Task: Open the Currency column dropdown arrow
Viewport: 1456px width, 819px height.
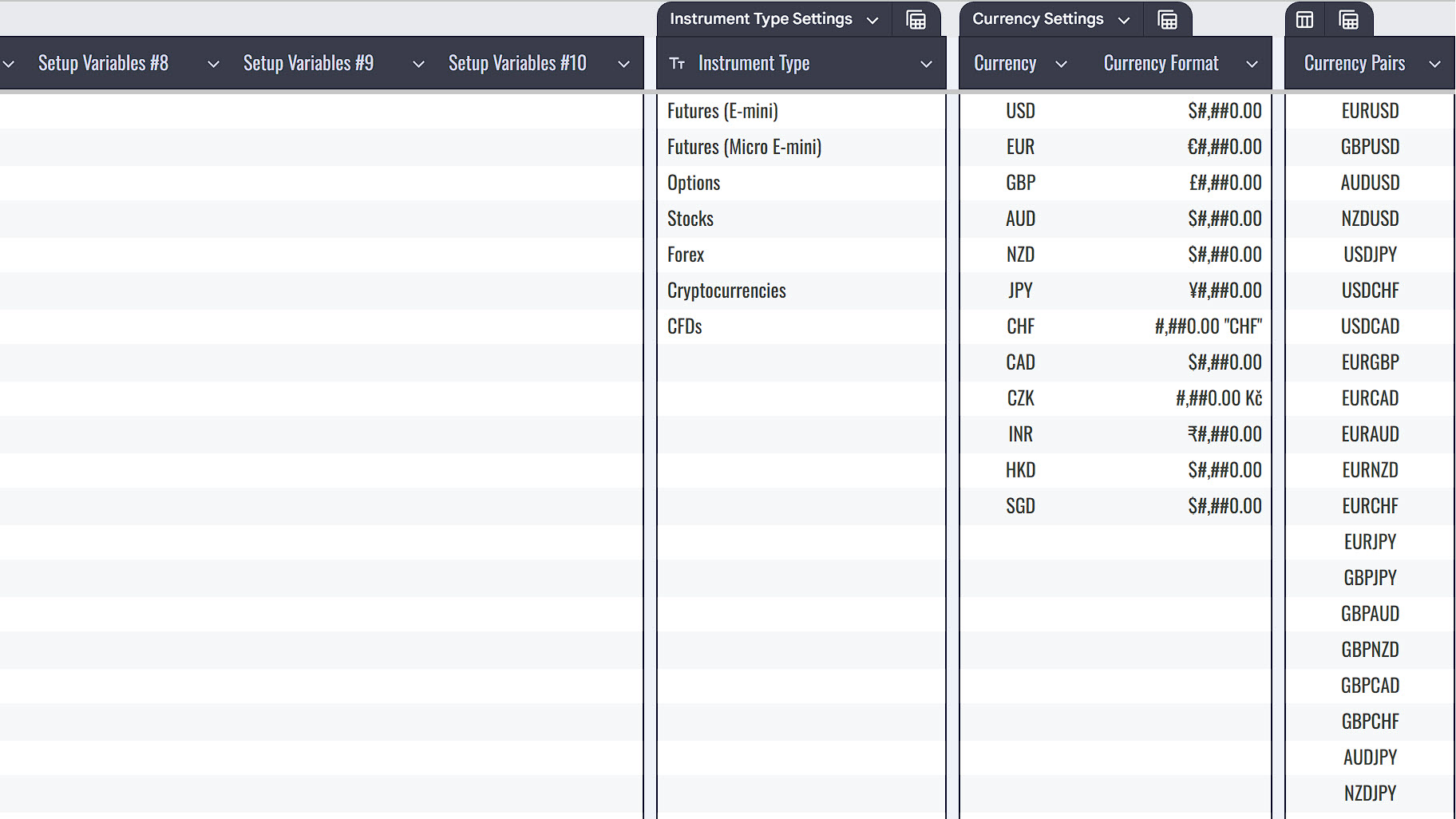Action: click(x=1061, y=64)
